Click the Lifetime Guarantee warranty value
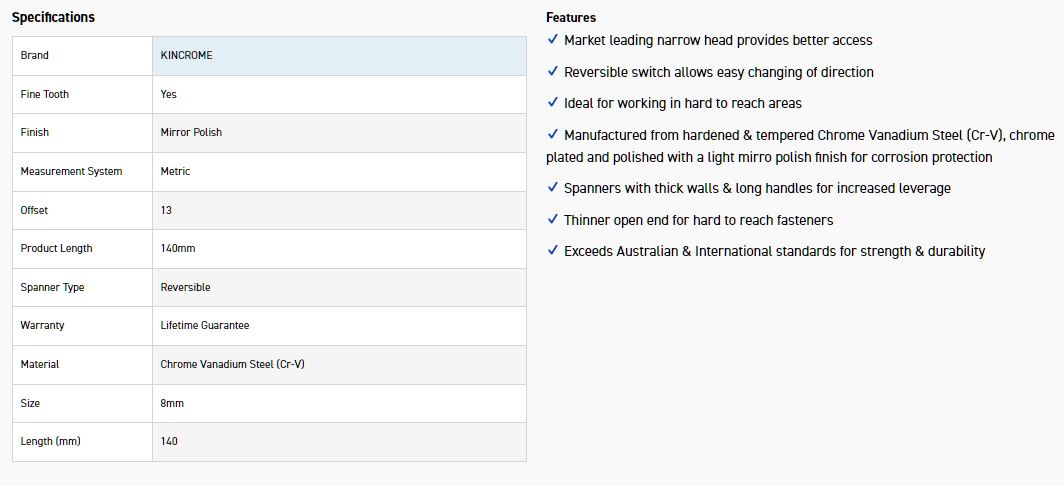 click(x=205, y=326)
